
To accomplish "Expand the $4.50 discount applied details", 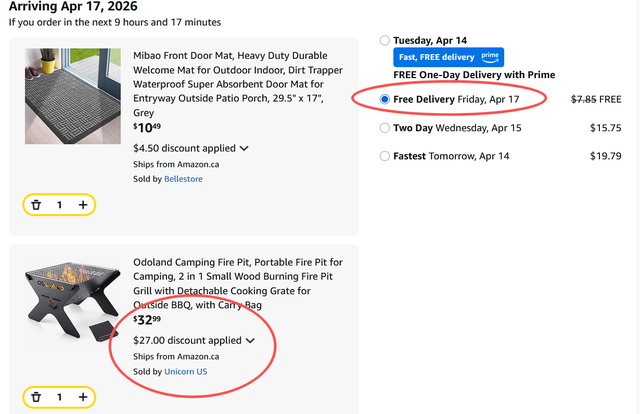I will pyautogui.click(x=244, y=148).
